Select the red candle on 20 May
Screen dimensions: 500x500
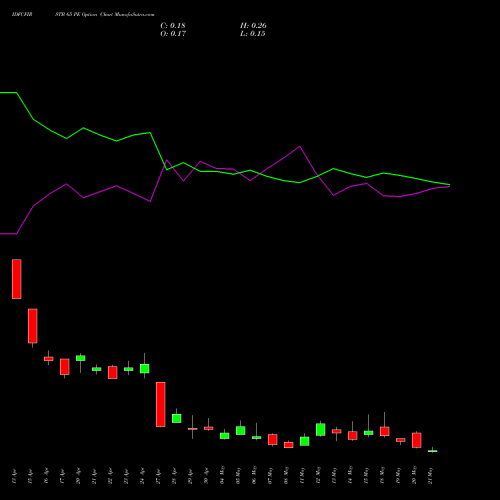tap(417, 440)
